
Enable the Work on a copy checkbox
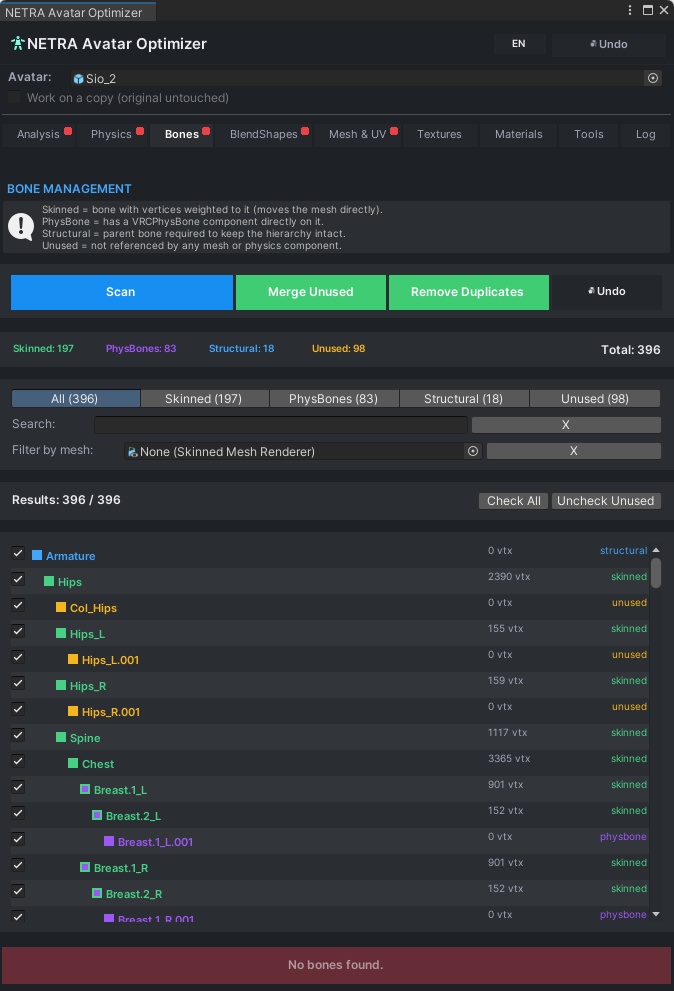coord(13,98)
